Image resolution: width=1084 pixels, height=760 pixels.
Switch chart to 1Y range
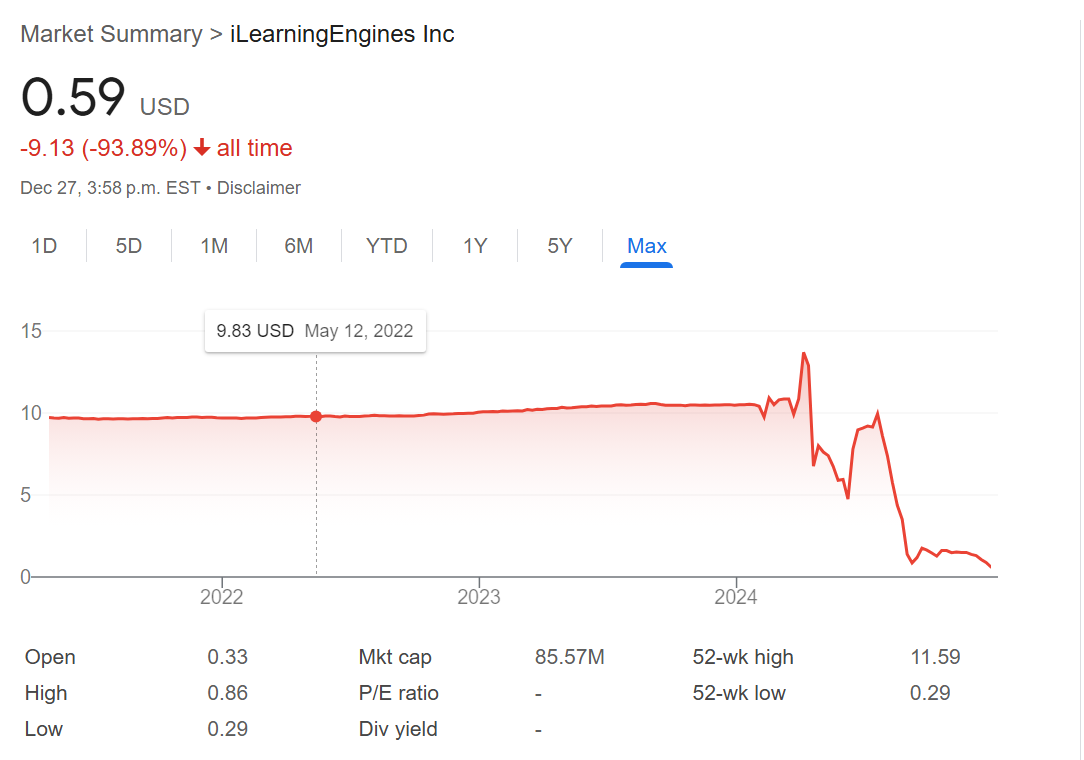[x=475, y=246]
